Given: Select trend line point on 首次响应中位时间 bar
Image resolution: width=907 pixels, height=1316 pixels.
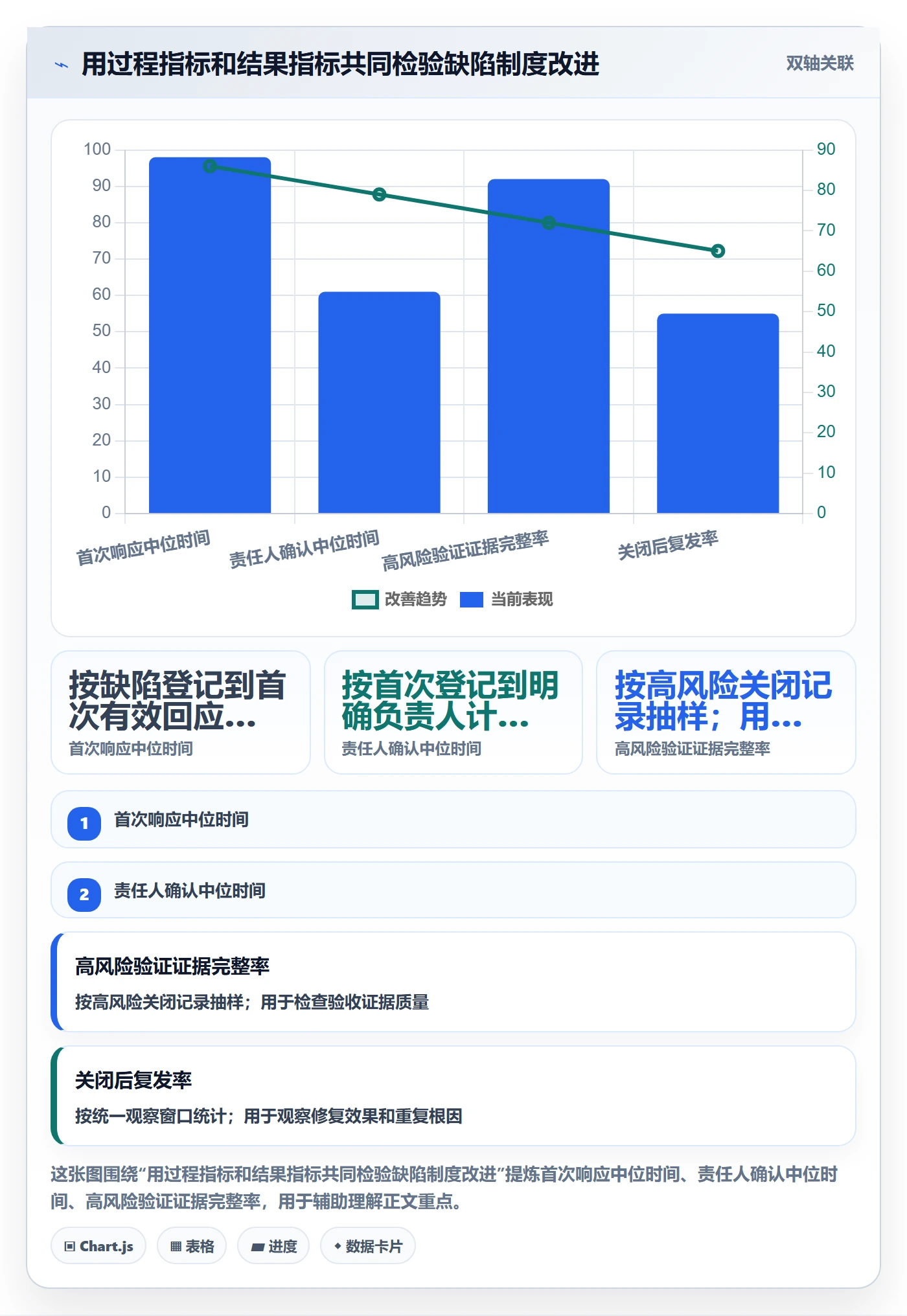Looking at the screenshot, I should pyautogui.click(x=210, y=166).
